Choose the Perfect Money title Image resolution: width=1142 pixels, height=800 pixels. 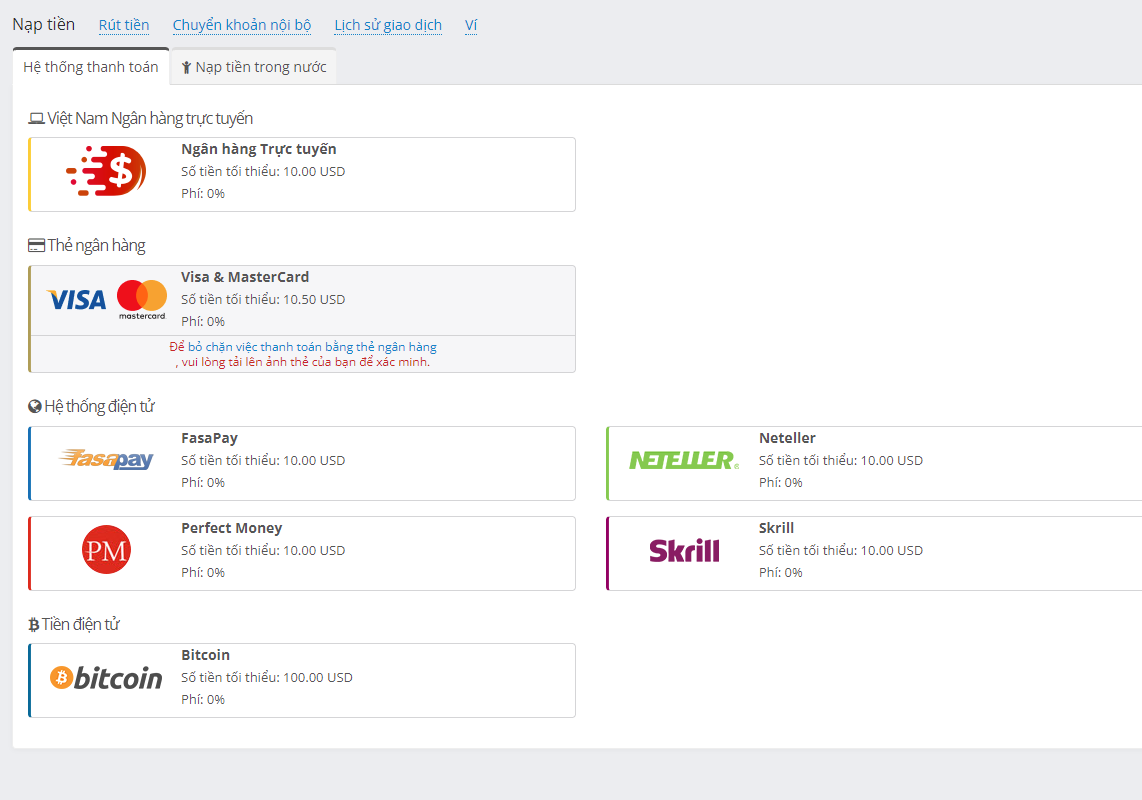[232, 528]
